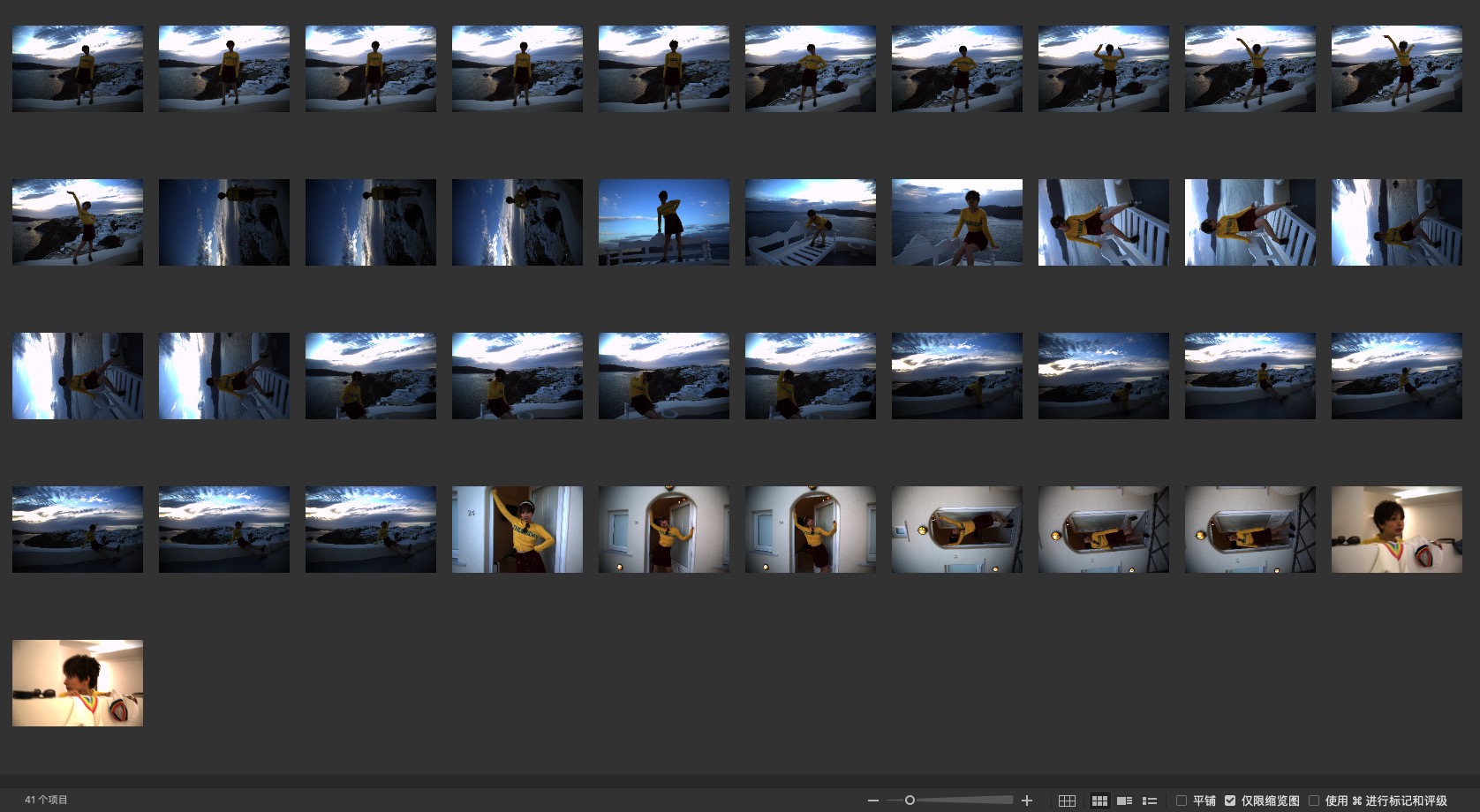
Task: Click the plus icon to enlarge thumbnails
Action: click(x=1027, y=801)
